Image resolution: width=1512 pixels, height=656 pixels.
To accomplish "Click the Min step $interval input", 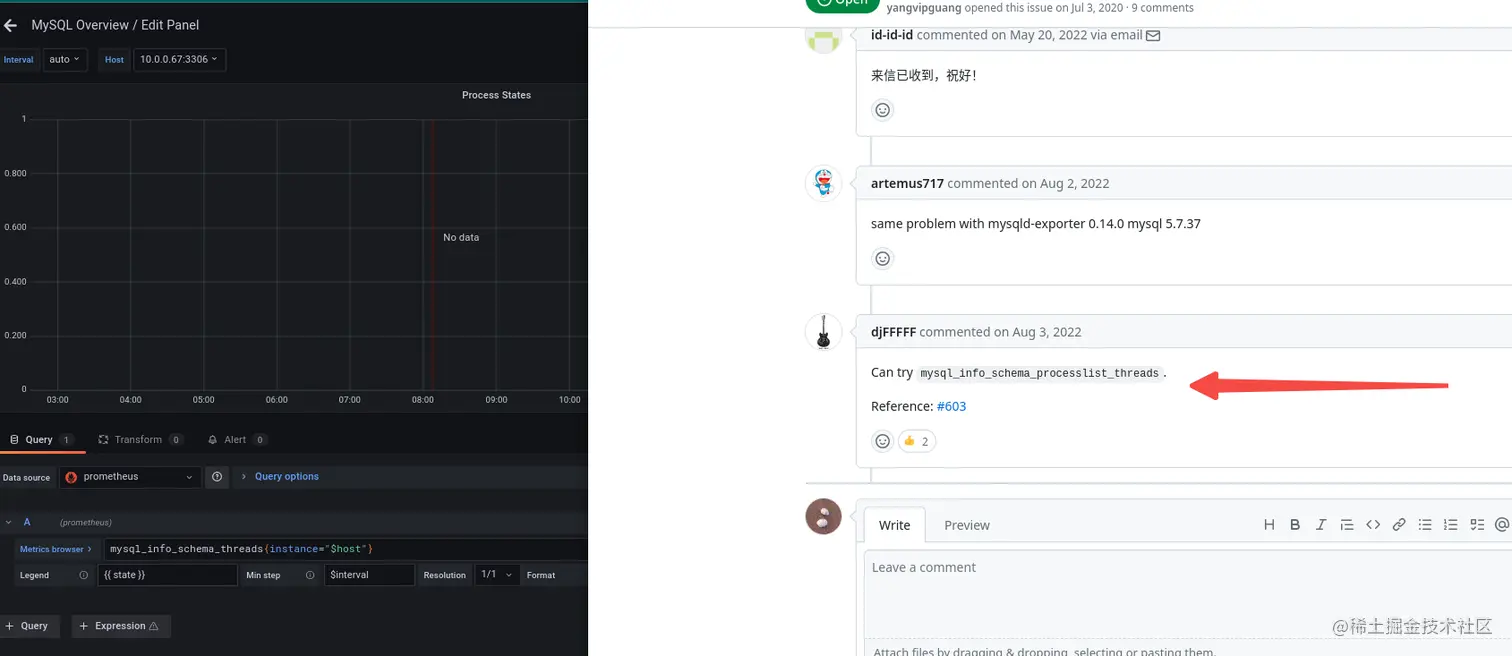I will coord(369,575).
